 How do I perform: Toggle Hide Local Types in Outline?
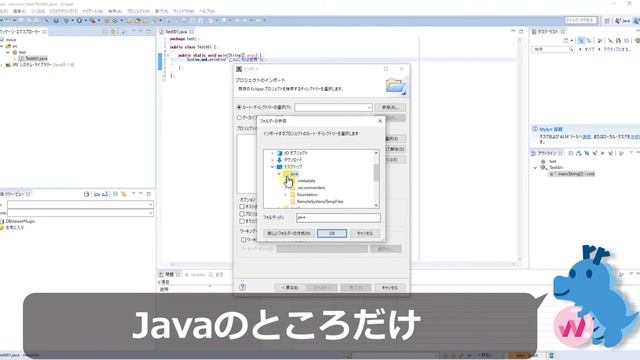[611, 153]
